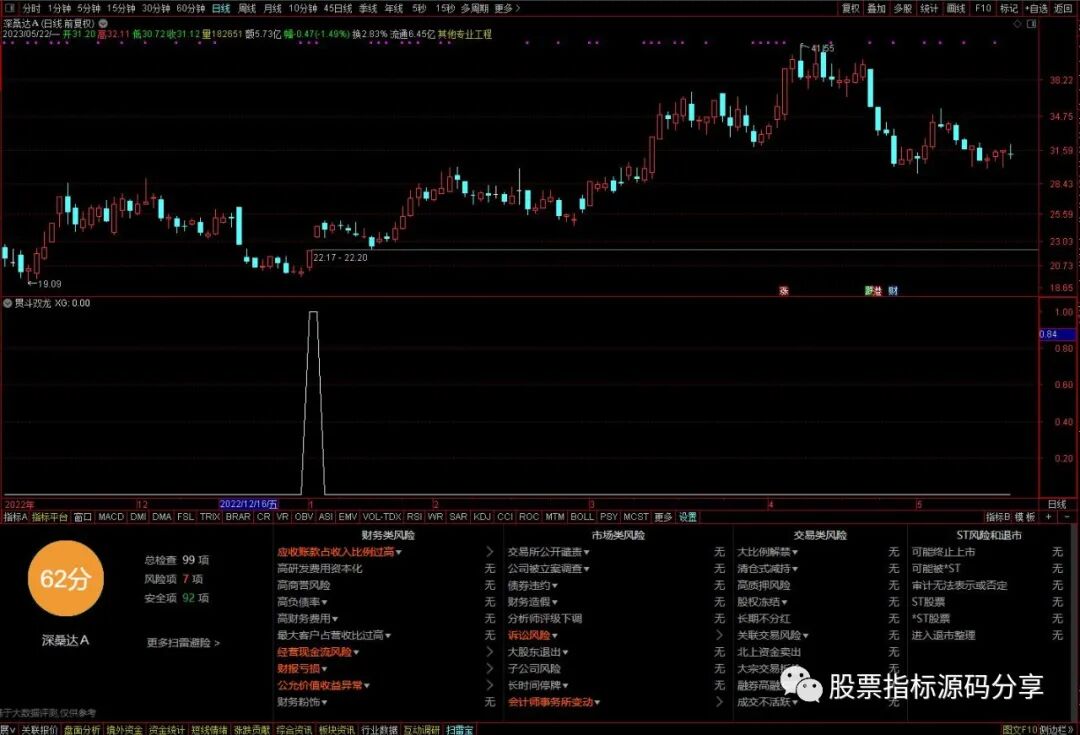Click the minus button beside the plus button
Image resolution: width=1080 pixels, height=735 pixels.
(x=1067, y=517)
